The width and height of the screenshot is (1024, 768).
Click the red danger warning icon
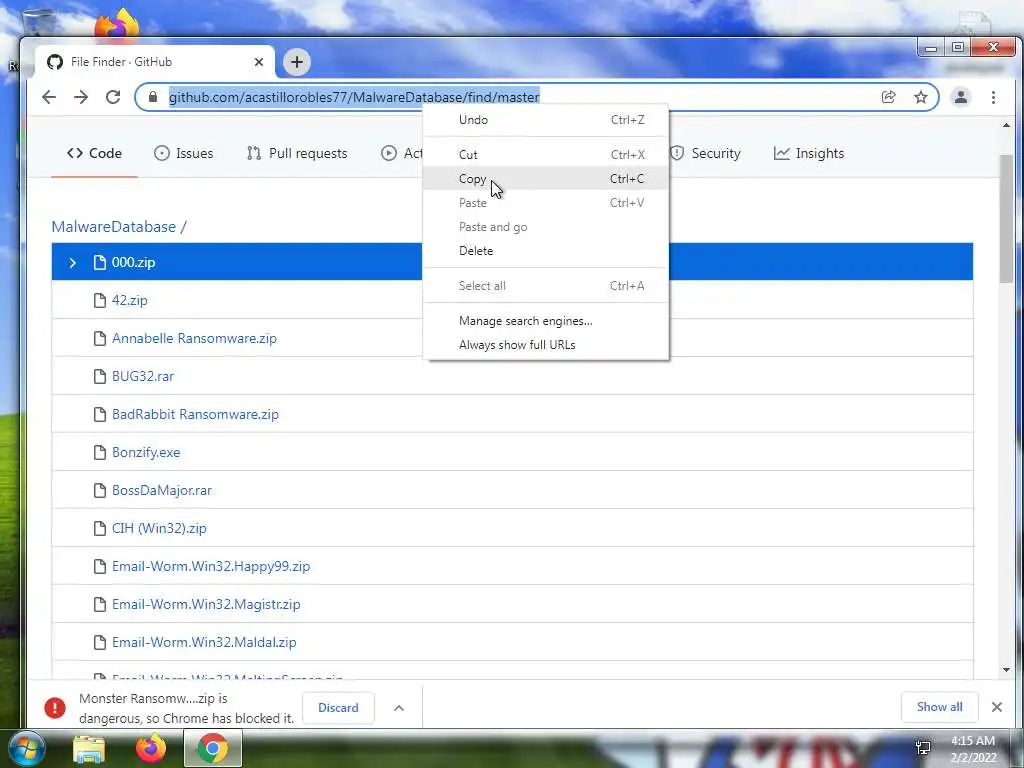tap(55, 708)
